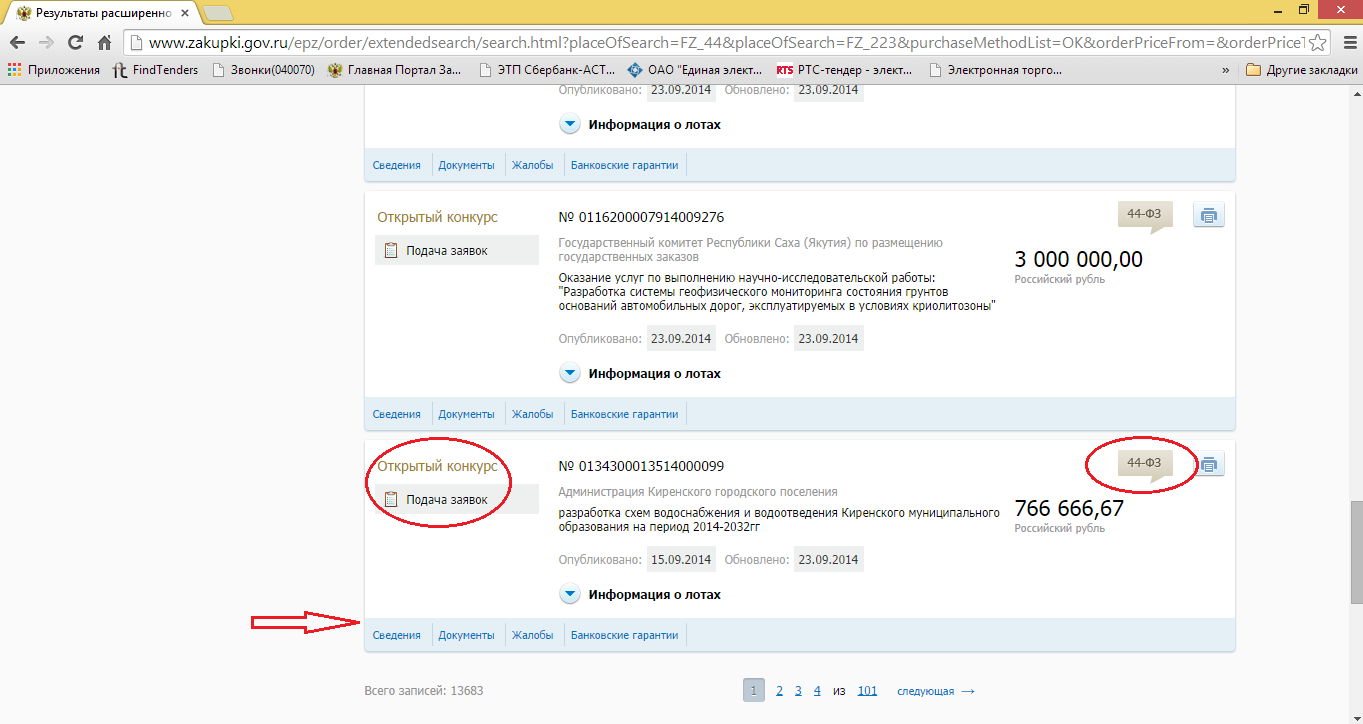Open Документы tab of Yakutia tender
1363x724 pixels.
(466, 414)
